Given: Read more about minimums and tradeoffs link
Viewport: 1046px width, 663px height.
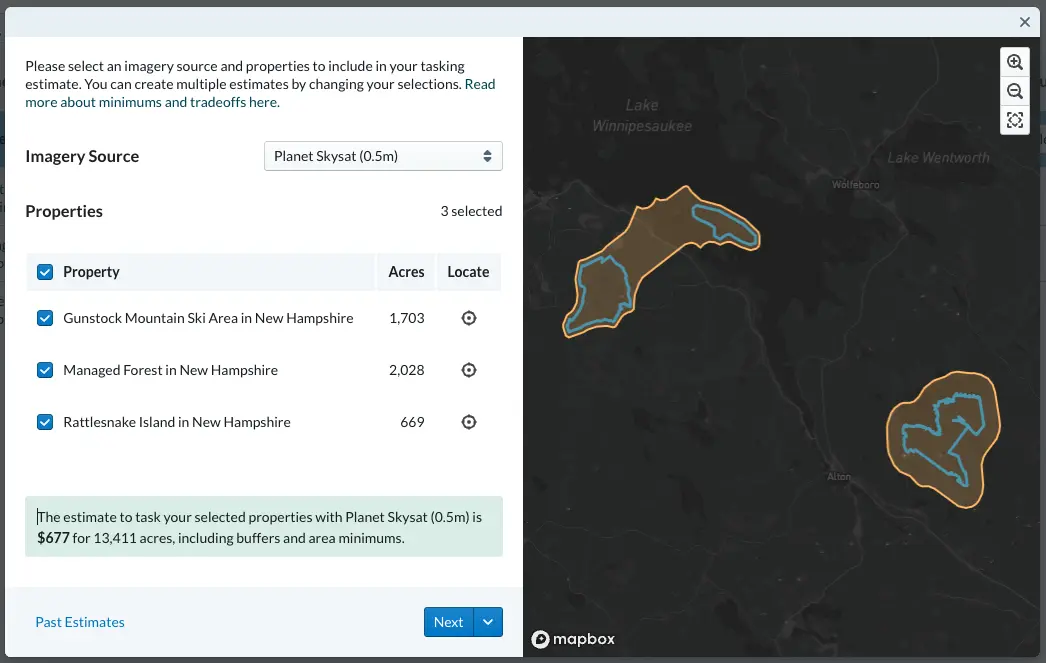Looking at the screenshot, I should tap(260, 93).
